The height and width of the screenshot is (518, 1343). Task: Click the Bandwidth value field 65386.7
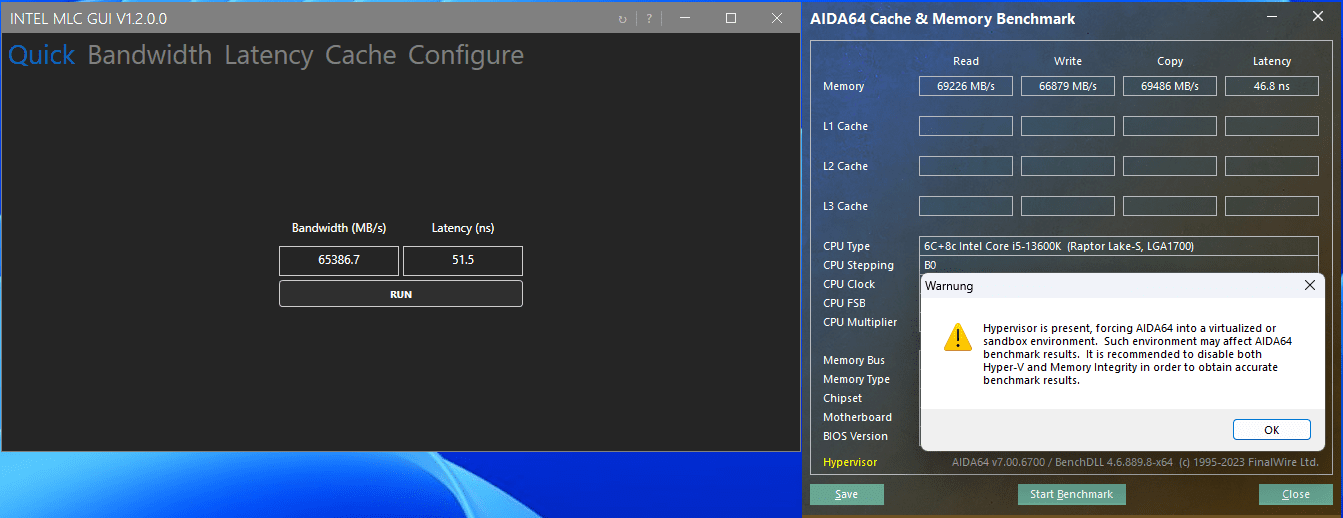point(339,261)
